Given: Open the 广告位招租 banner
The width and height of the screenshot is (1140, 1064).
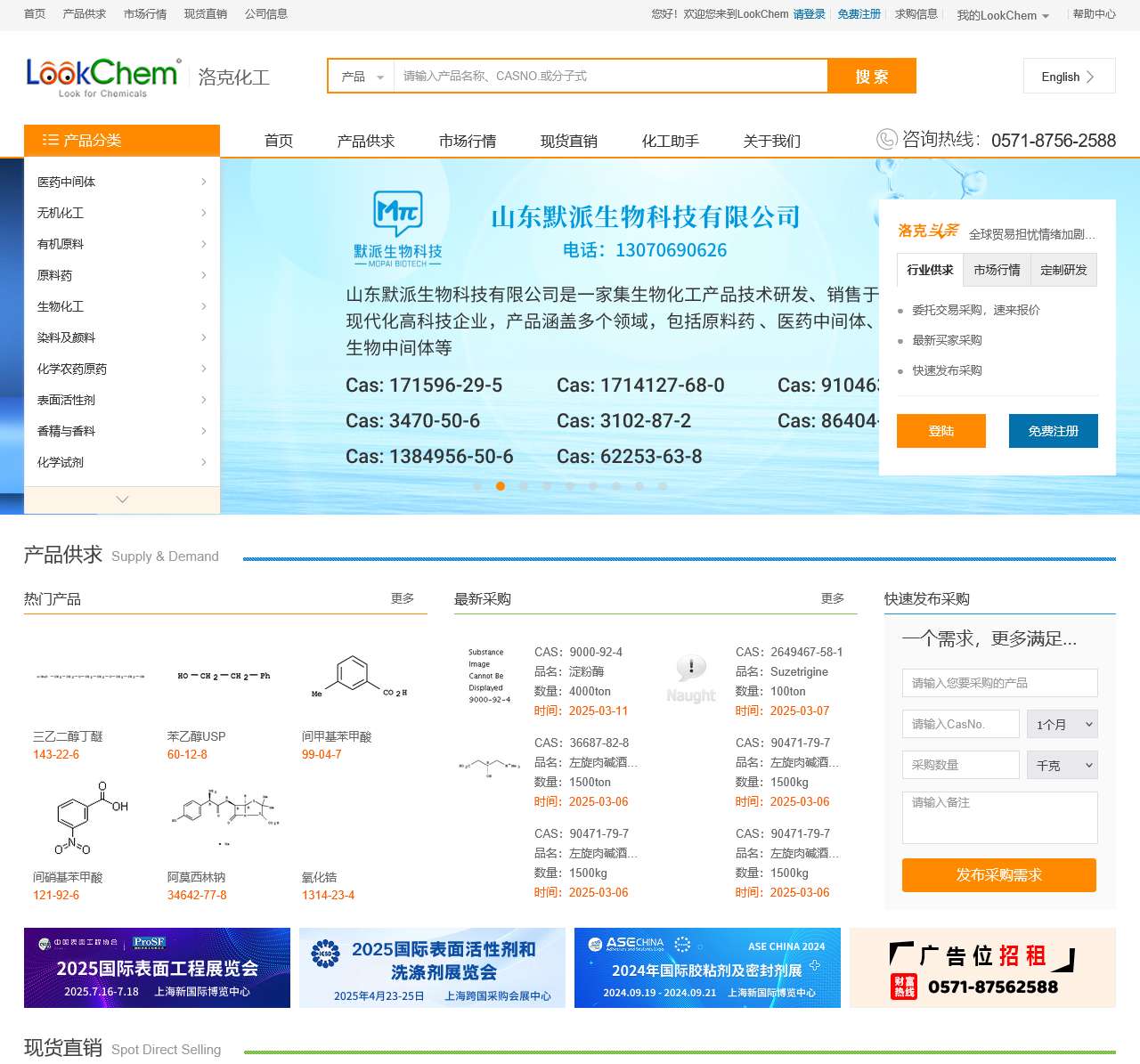Looking at the screenshot, I should click(982, 968).
